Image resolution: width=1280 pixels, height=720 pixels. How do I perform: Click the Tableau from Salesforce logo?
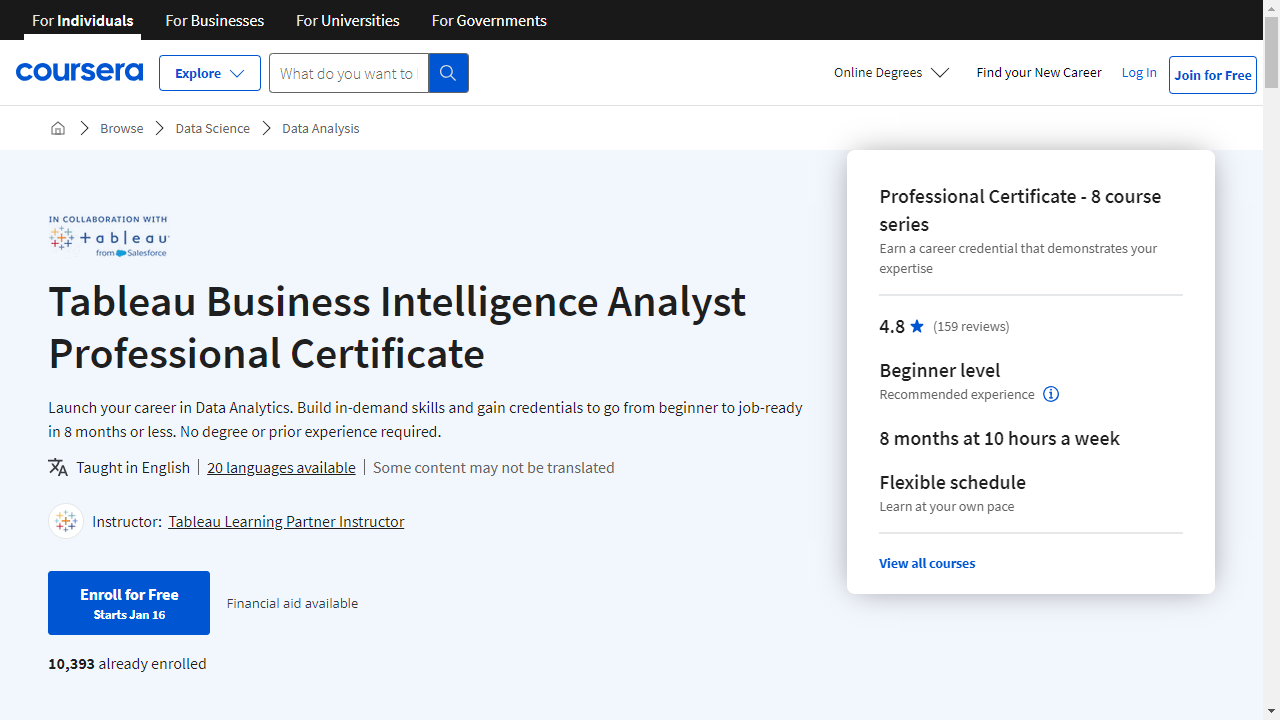pos(110,237)
